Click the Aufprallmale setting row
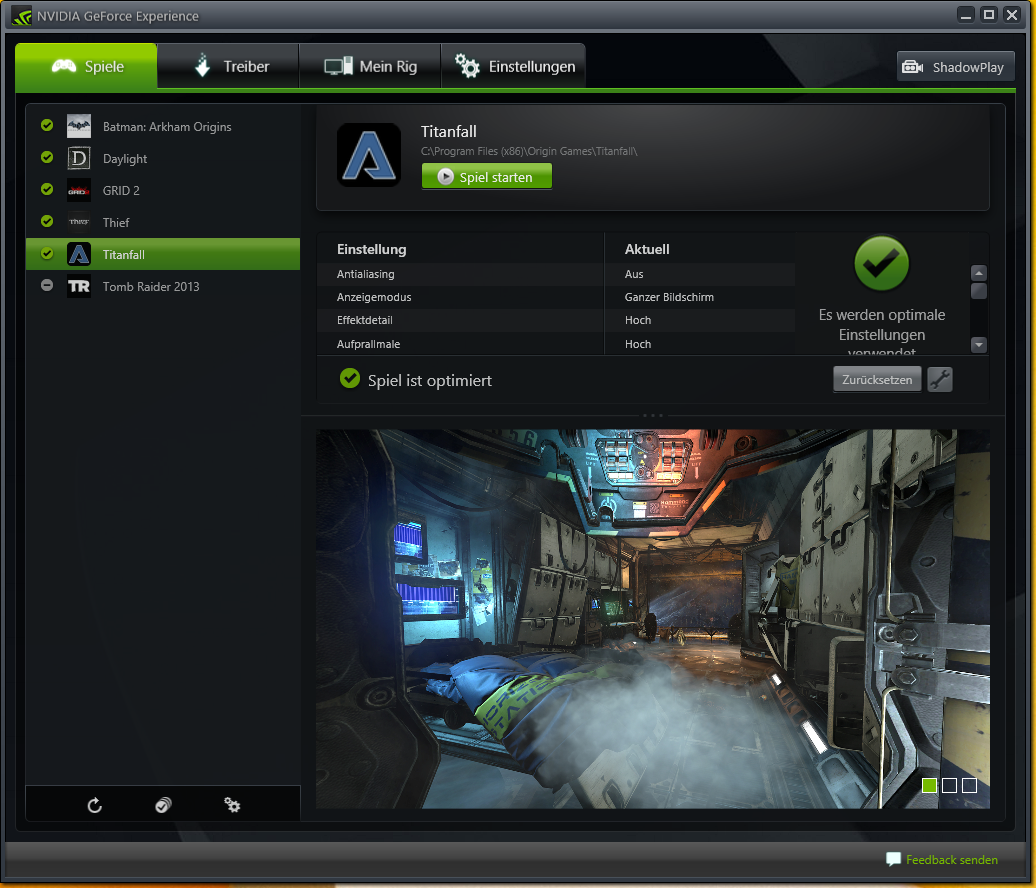The width and height of the screenshot is (1036, 888). [556, 344]
